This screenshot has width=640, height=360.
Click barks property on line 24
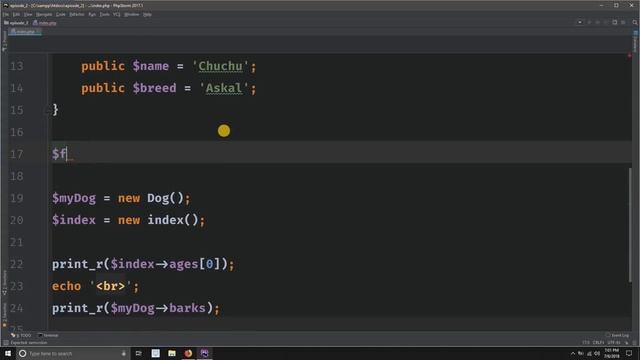tap(187, 309)
